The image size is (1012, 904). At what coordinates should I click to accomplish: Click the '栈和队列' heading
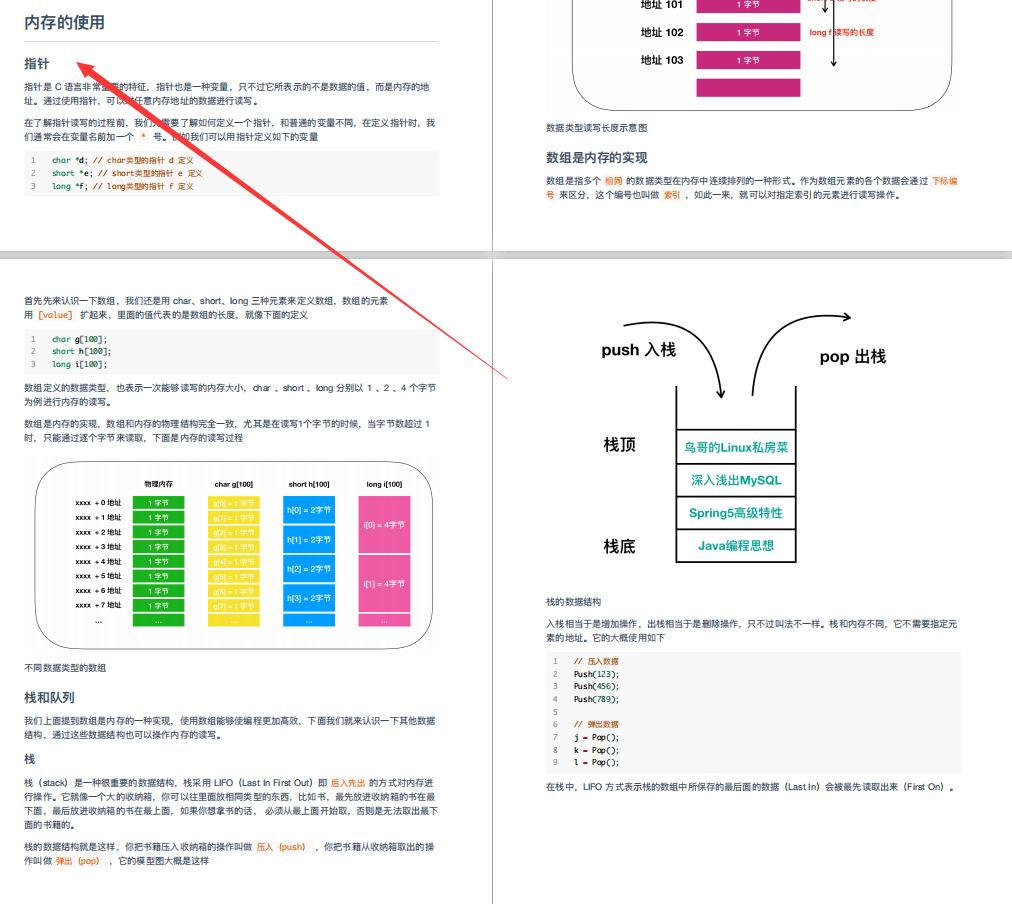click(x=49, y=698)
